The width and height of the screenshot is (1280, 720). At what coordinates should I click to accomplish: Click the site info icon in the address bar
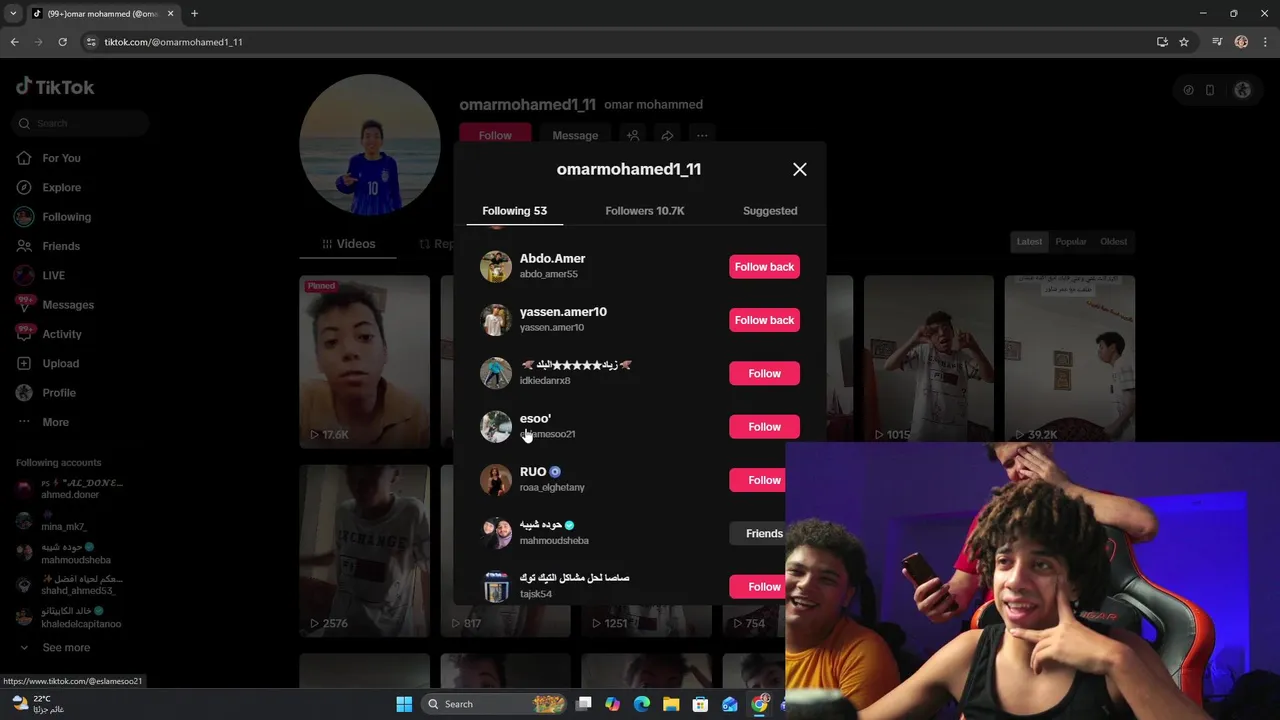[91, 42]
